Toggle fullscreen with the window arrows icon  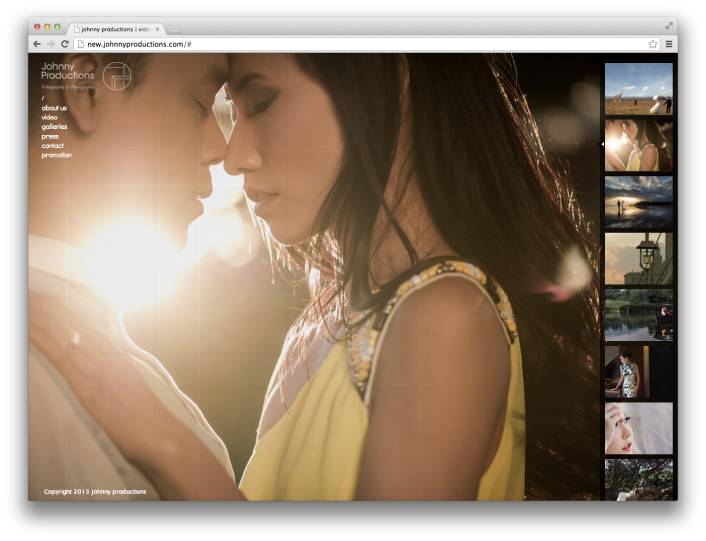pos(669,26)
